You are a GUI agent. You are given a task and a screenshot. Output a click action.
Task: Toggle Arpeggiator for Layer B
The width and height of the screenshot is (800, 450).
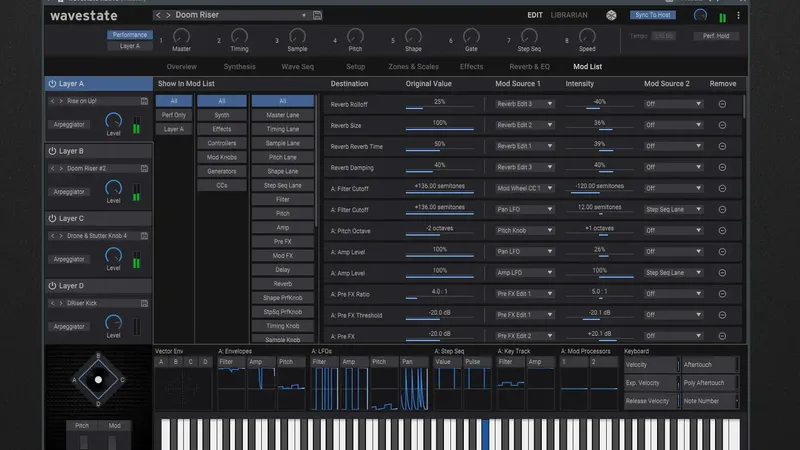(69, 192)
